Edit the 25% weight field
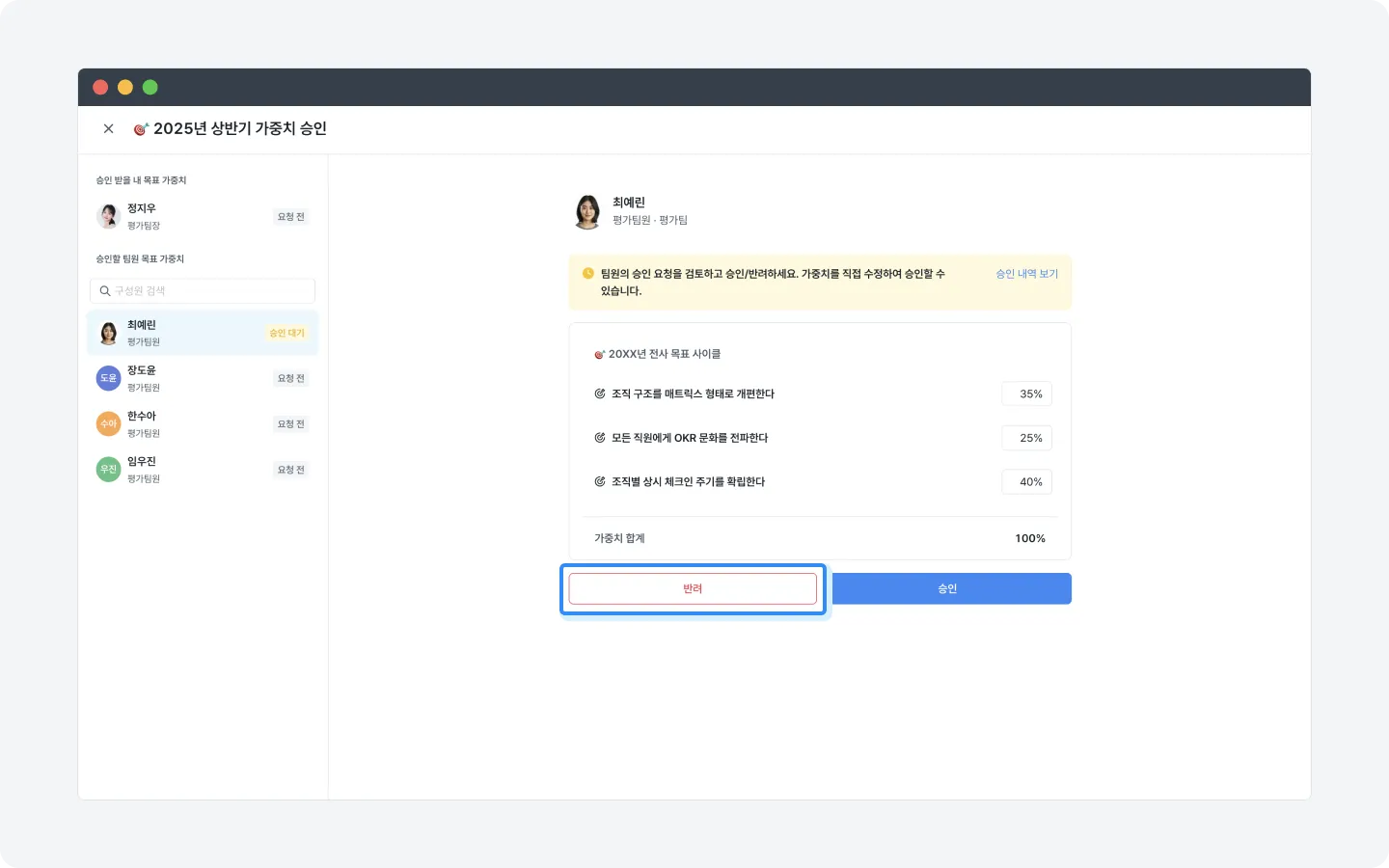The width and height of the screenshot is (1389, 868). [x=1027, y=438]
